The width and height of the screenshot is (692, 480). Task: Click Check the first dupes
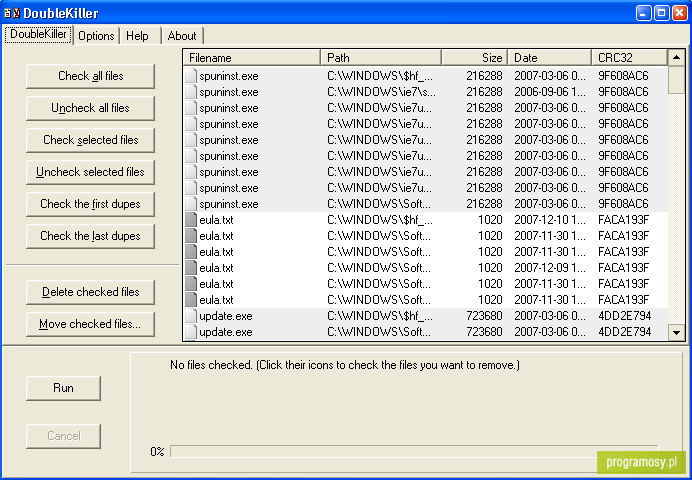point(90,204)
